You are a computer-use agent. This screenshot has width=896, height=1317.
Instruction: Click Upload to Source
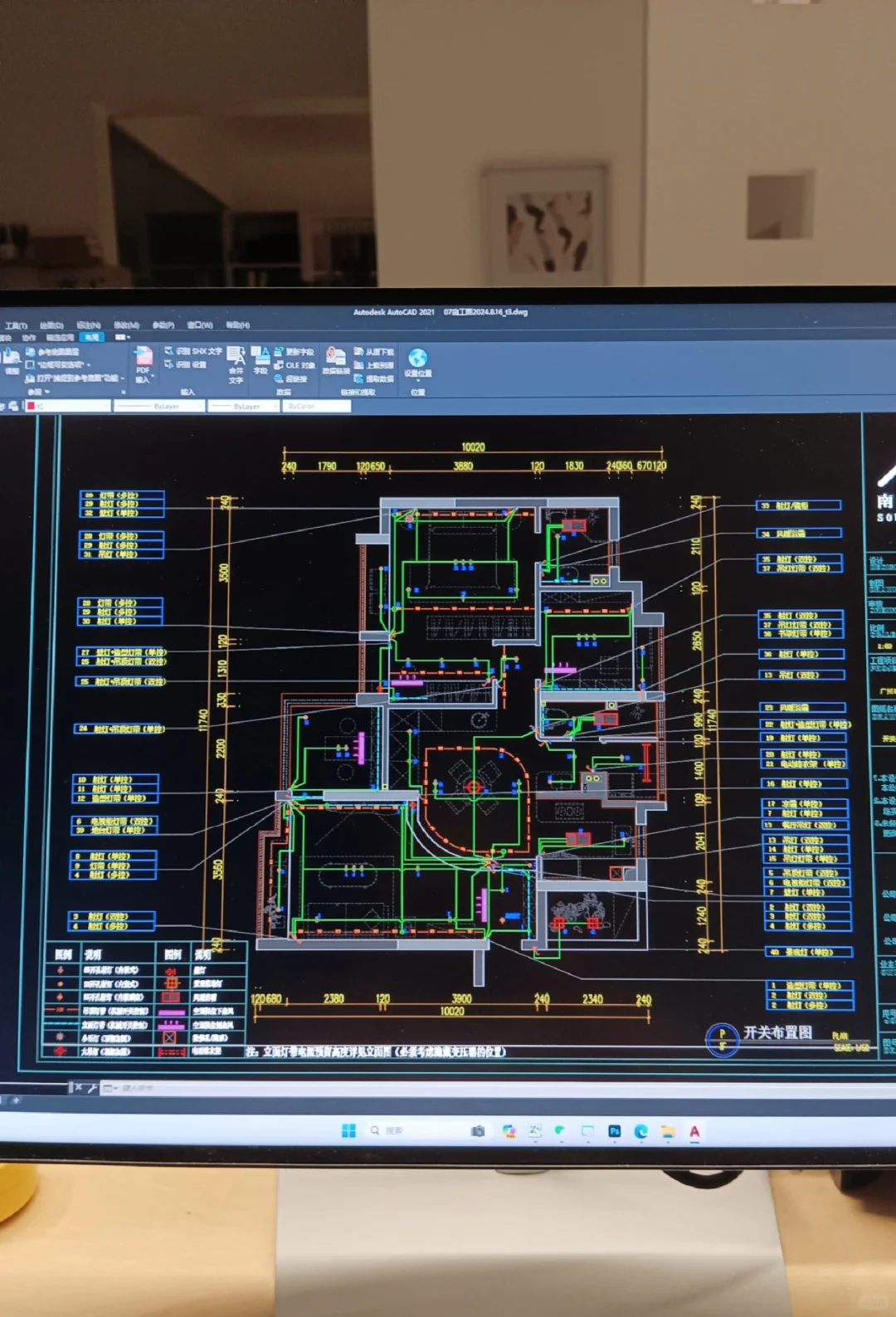[x=373, y=365]
